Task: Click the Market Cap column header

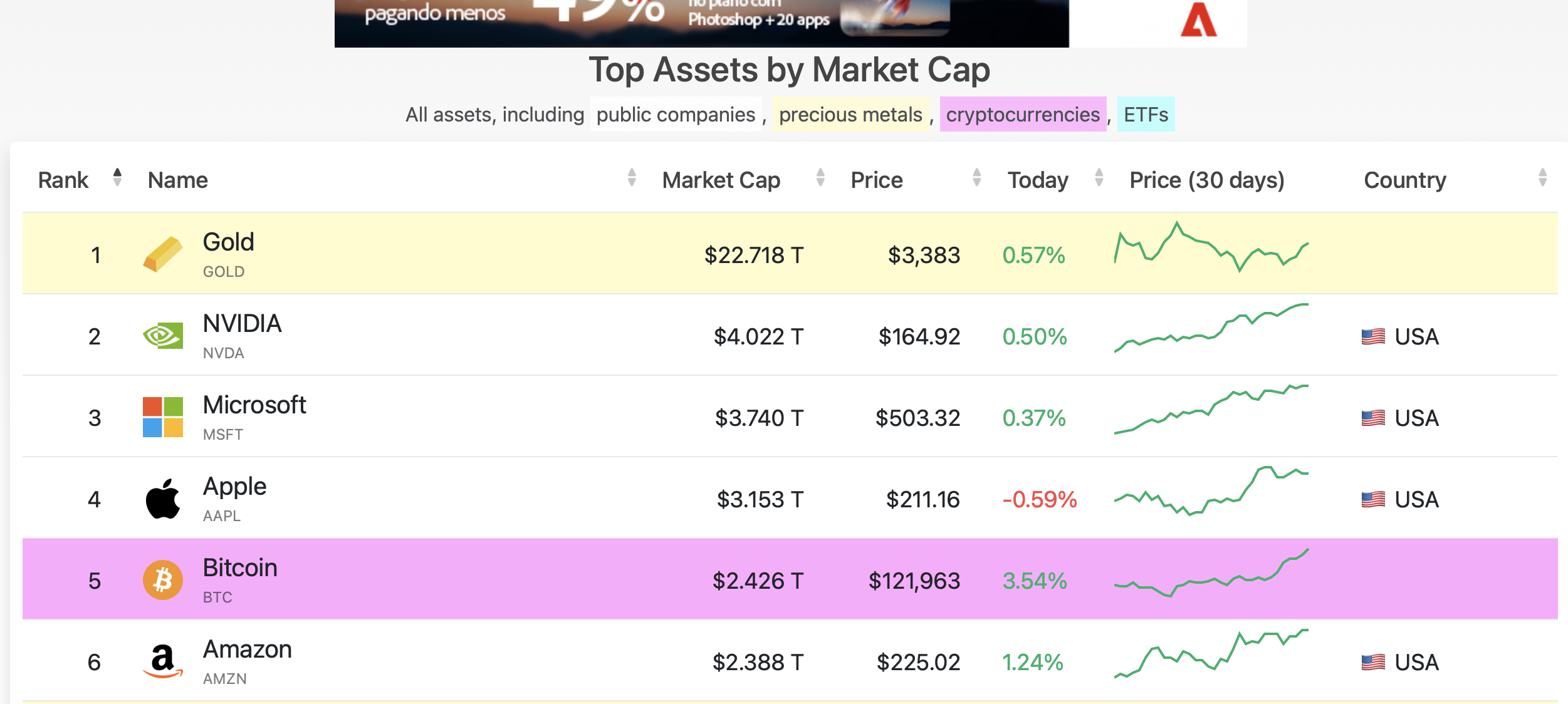Action: [x=721, y=180]
